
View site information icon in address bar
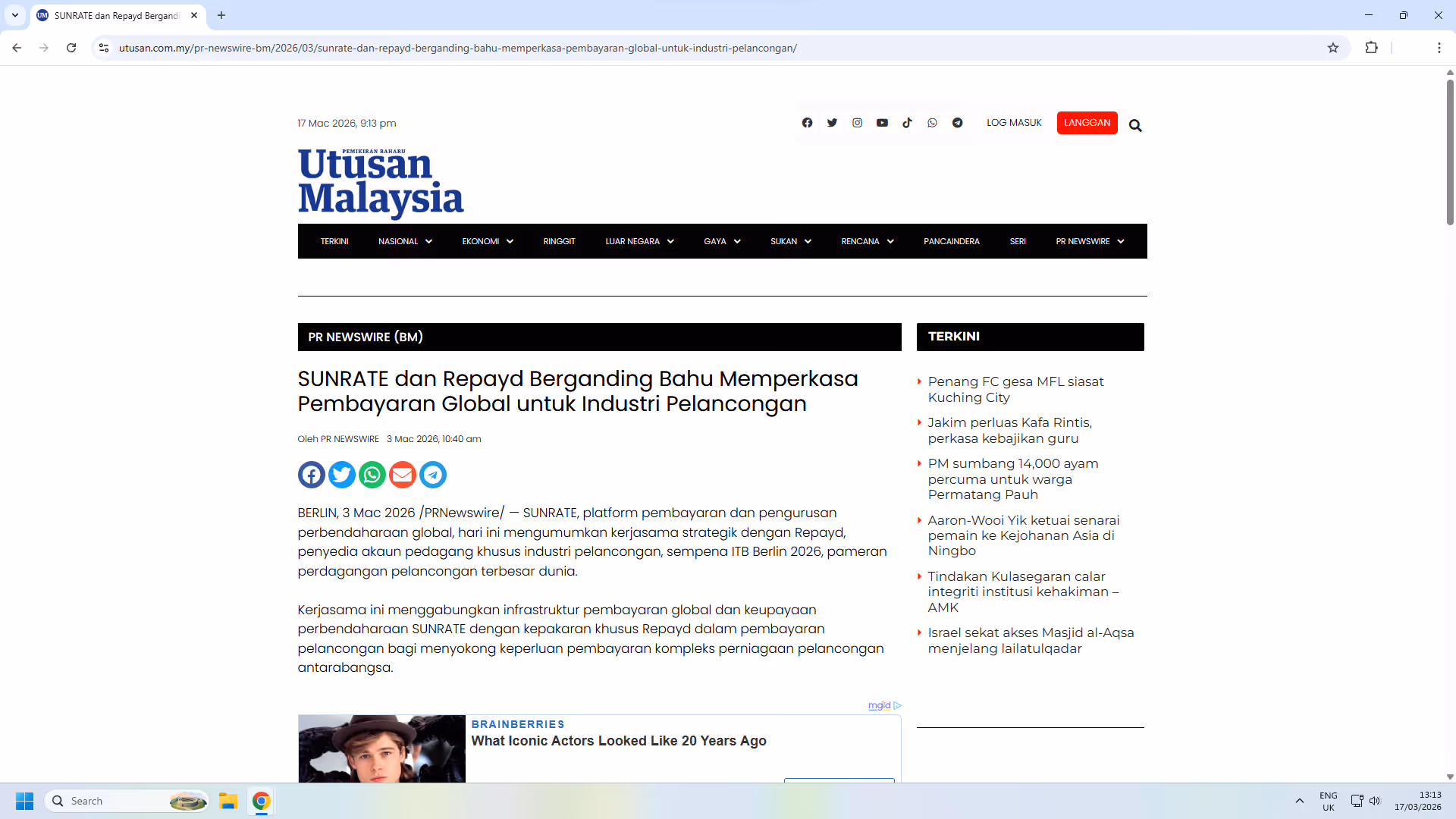click(x=104, y=48)
